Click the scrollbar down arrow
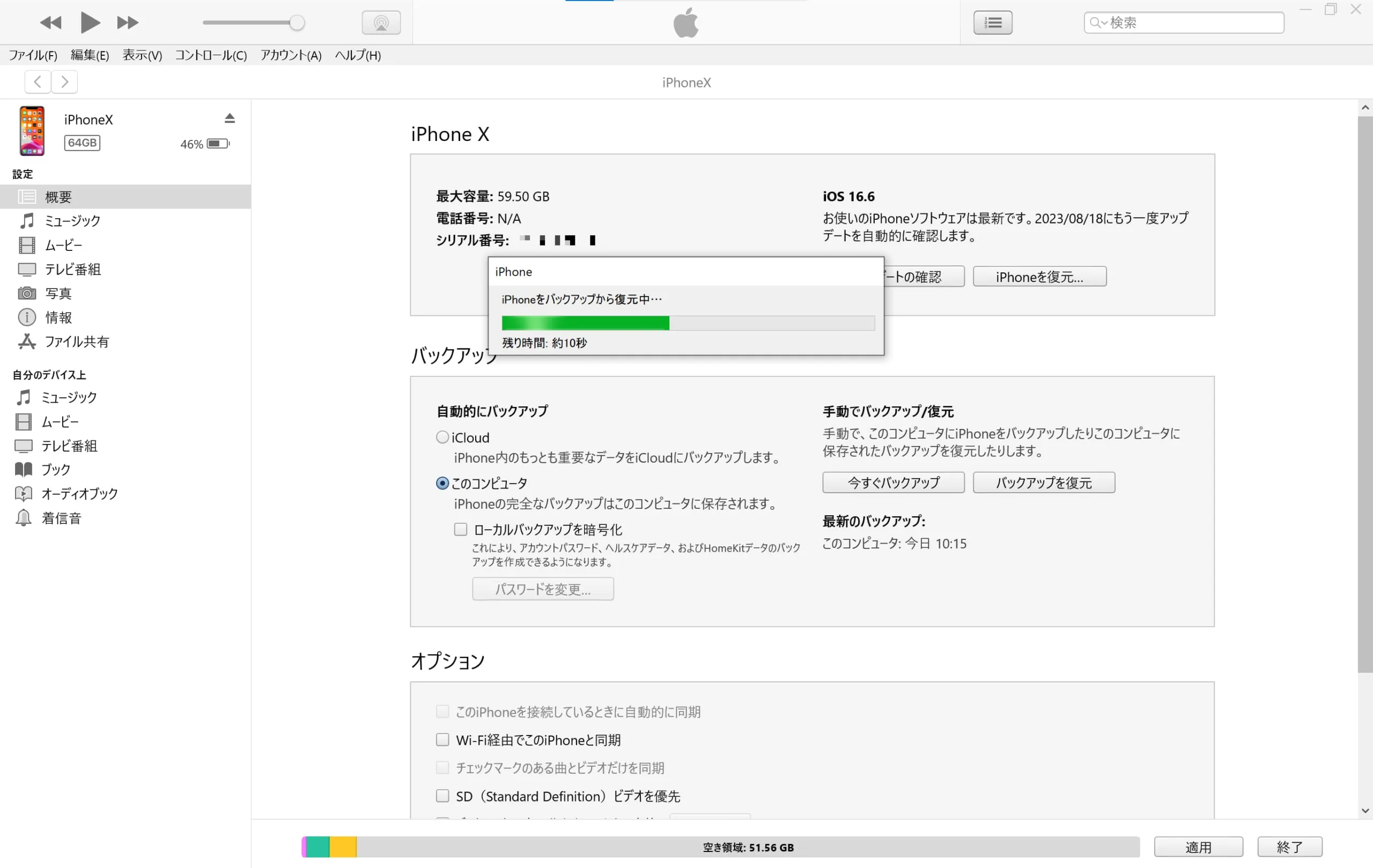This screenshot has width=1373, height=868. point(1365,811)
